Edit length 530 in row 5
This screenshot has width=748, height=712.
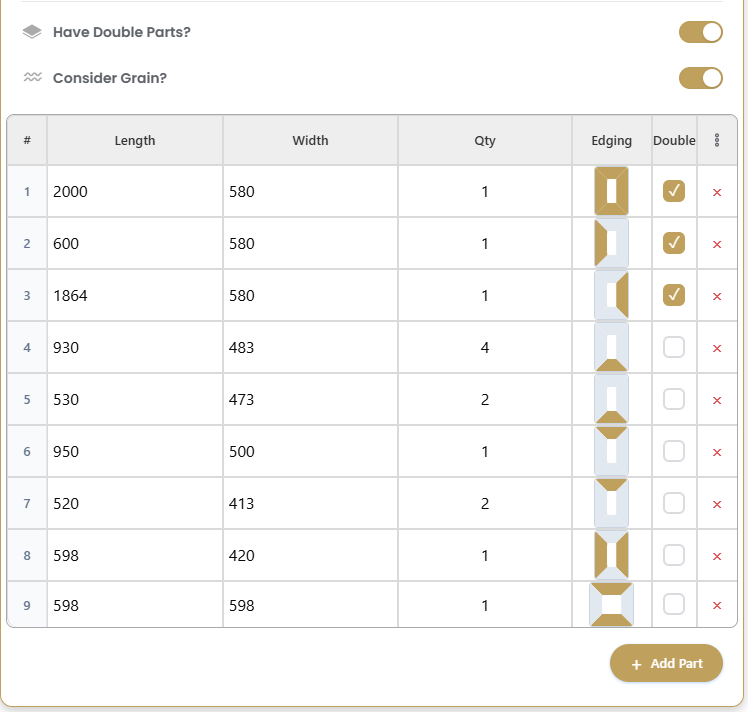[135, 399]
